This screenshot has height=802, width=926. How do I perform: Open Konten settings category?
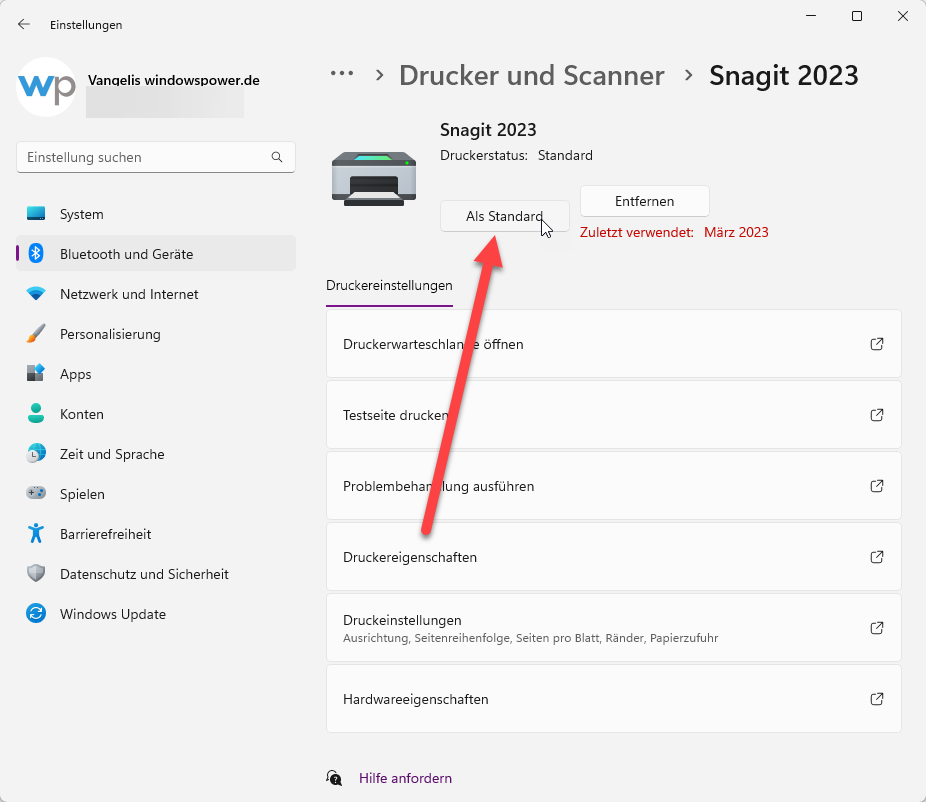click(156, 413)
